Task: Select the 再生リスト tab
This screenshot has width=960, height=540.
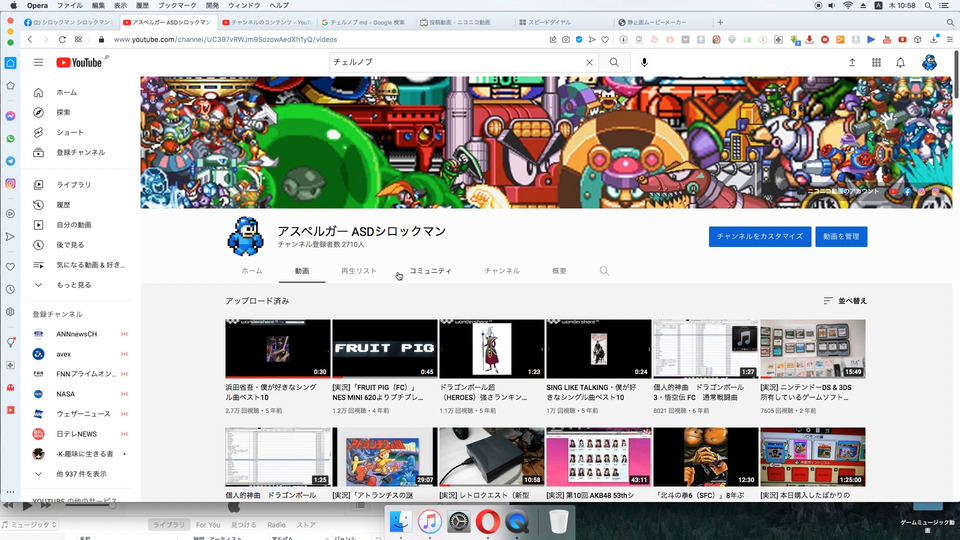Action: [x=359, y=271]
